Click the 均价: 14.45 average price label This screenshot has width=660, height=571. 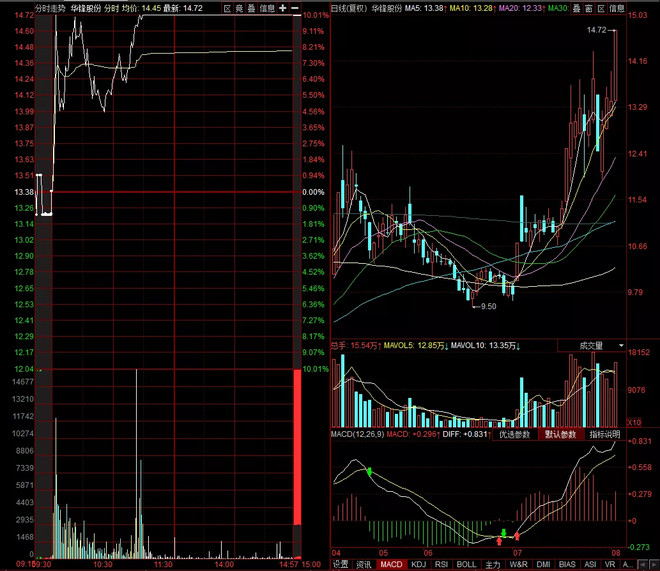coord(141,8)
